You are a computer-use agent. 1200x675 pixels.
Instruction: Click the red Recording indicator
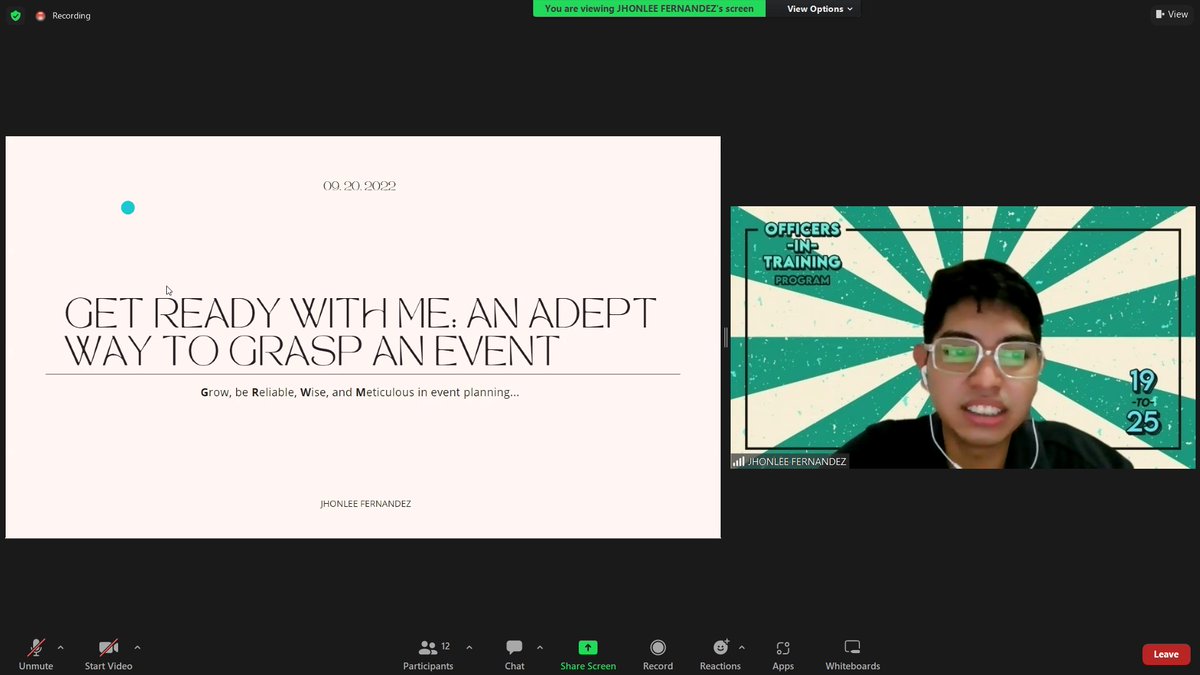pyautogui.click(x=41, y=16)
